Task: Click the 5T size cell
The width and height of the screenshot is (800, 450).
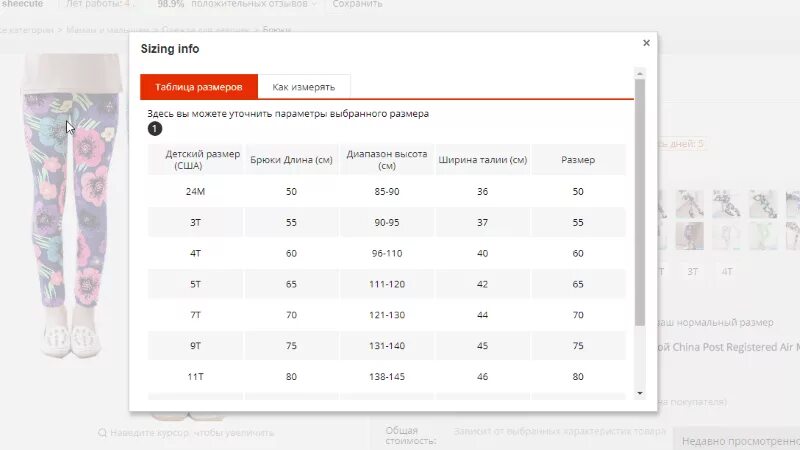Action: (x=195, y=284)
